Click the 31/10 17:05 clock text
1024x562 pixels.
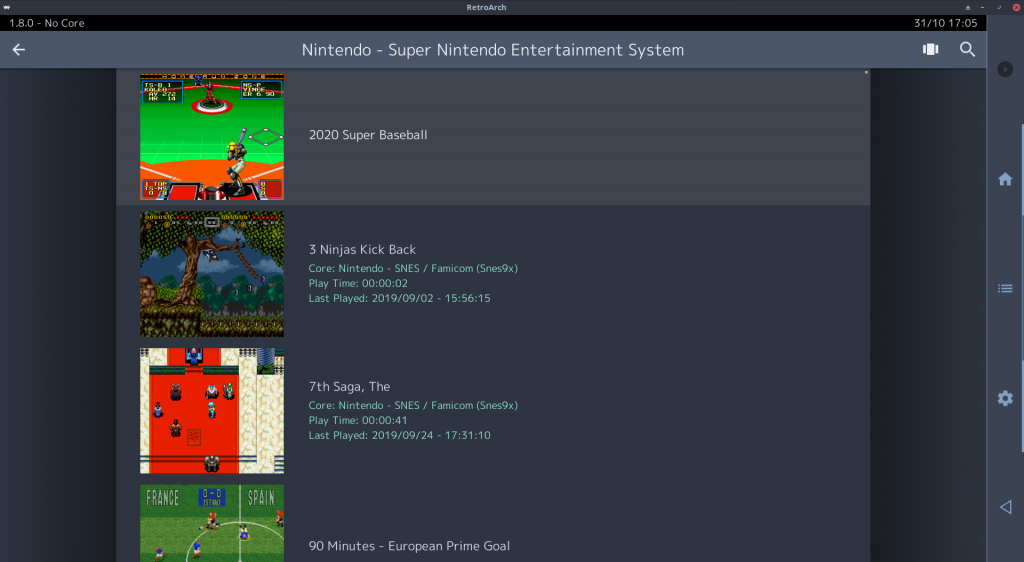tap(945, 23)
